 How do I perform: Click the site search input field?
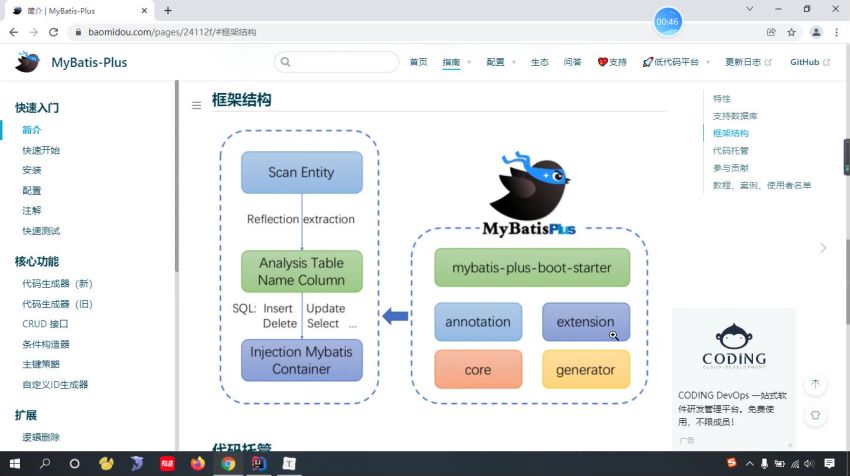click(337, 62)
